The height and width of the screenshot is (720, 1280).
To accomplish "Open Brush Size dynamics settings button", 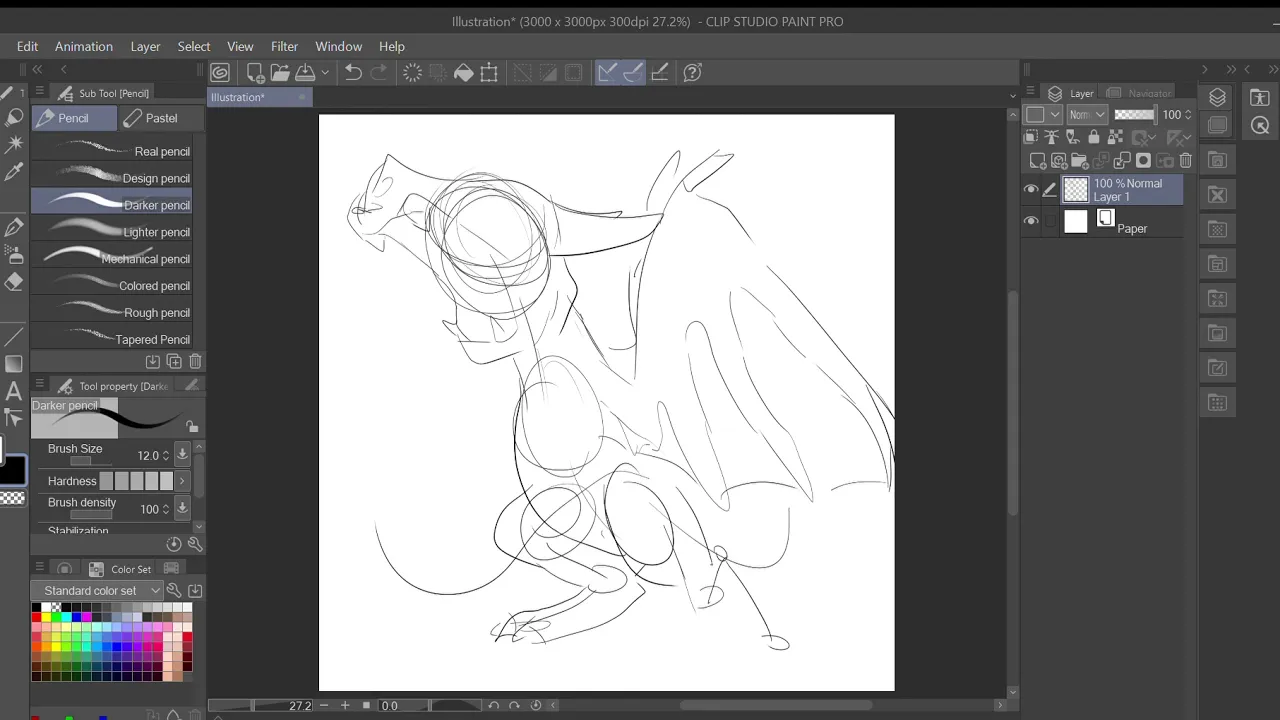I will (182, 455).
